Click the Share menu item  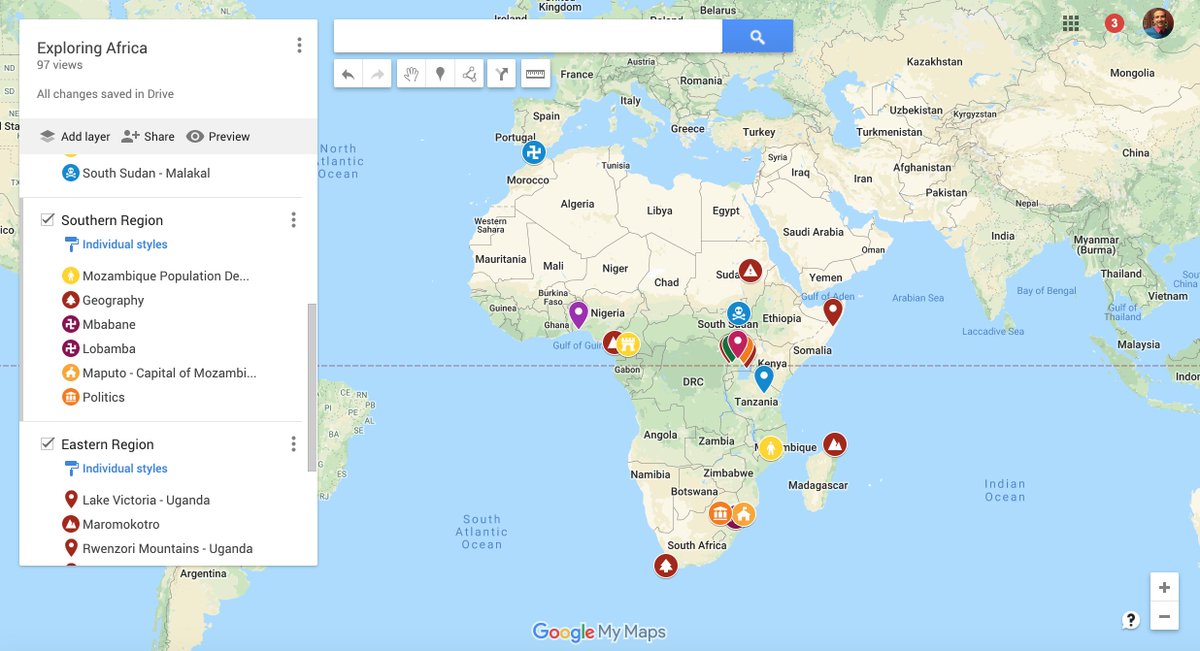point(147,136)
